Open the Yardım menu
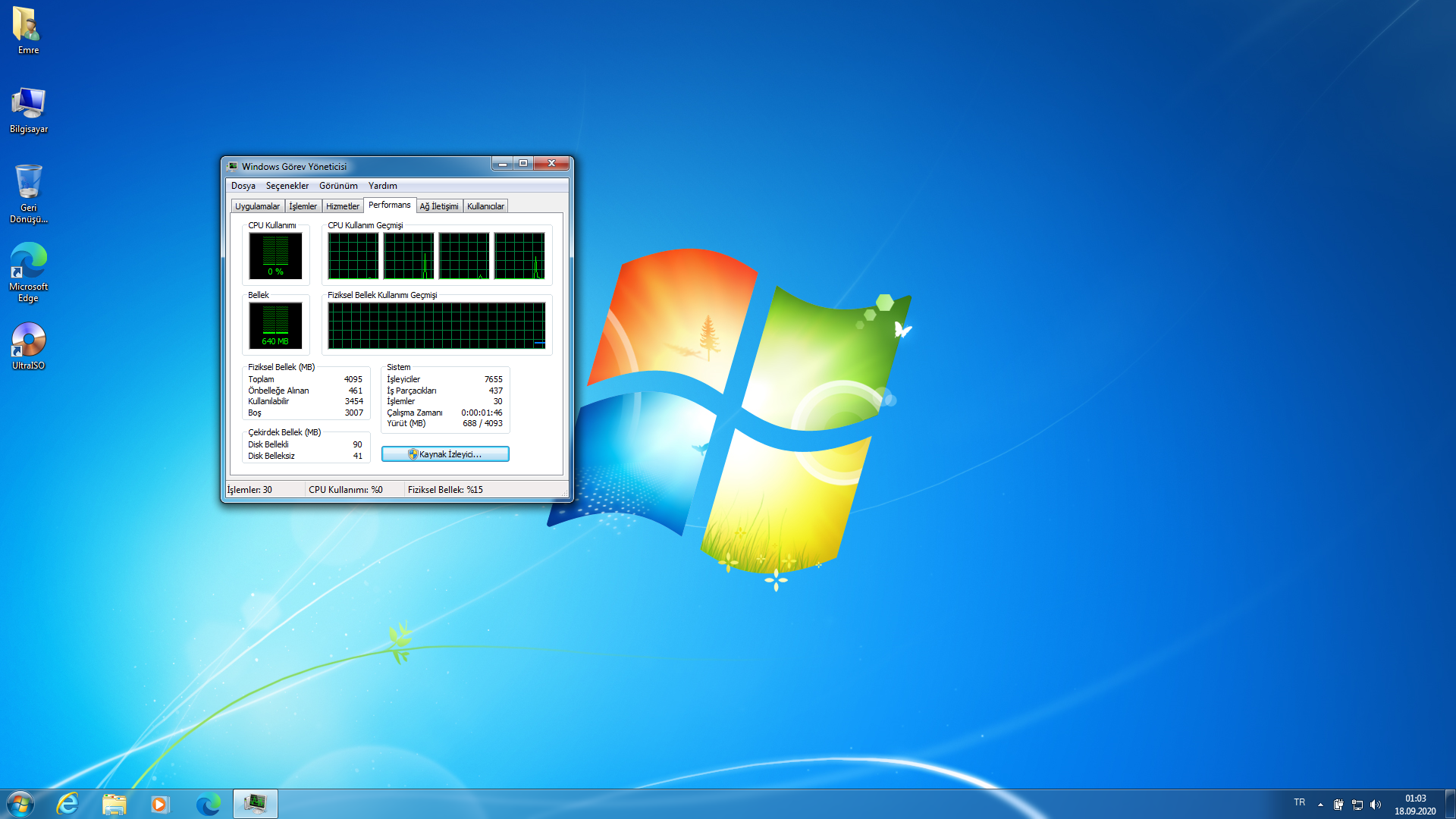Image resolution: width=1456 pixels, height=819 pixels. pyautogui.click(x=383, y=186)
